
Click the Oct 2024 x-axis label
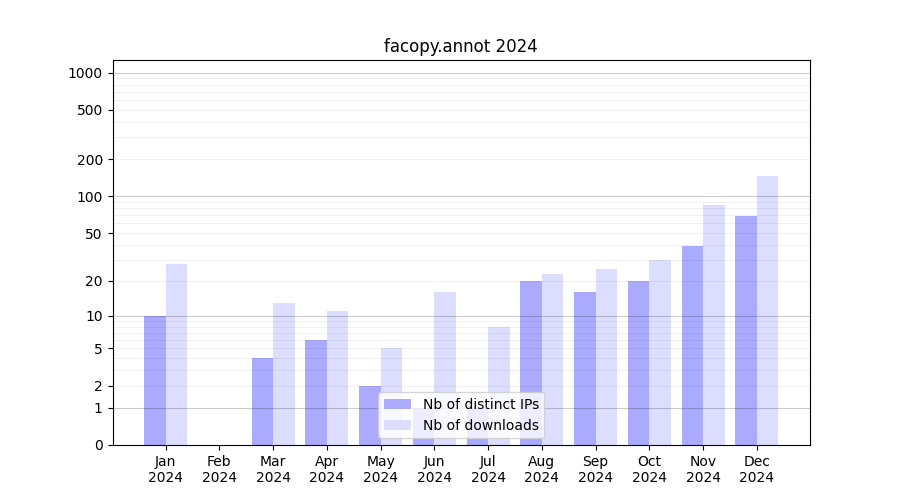coord(649,469)
